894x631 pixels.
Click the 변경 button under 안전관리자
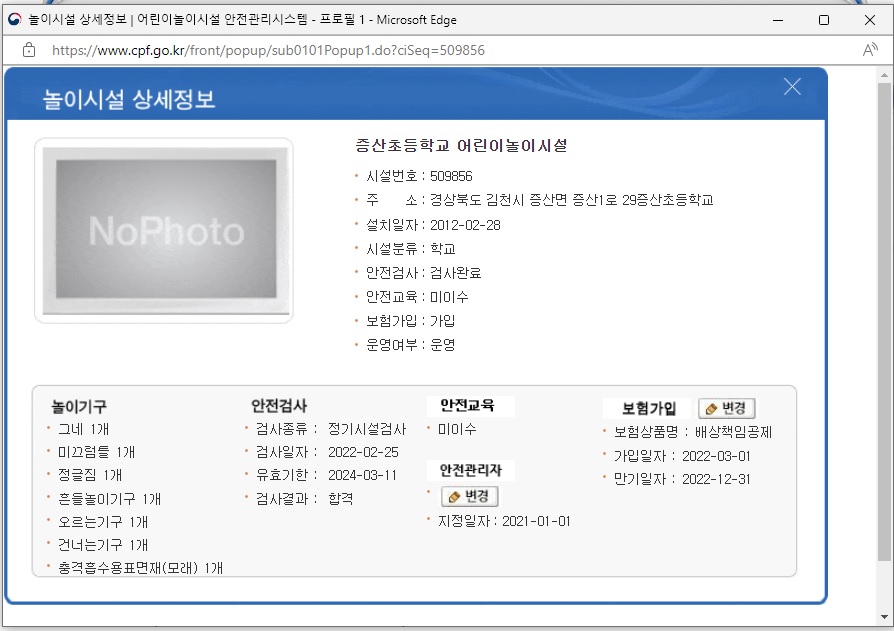(x=469, y=497)
